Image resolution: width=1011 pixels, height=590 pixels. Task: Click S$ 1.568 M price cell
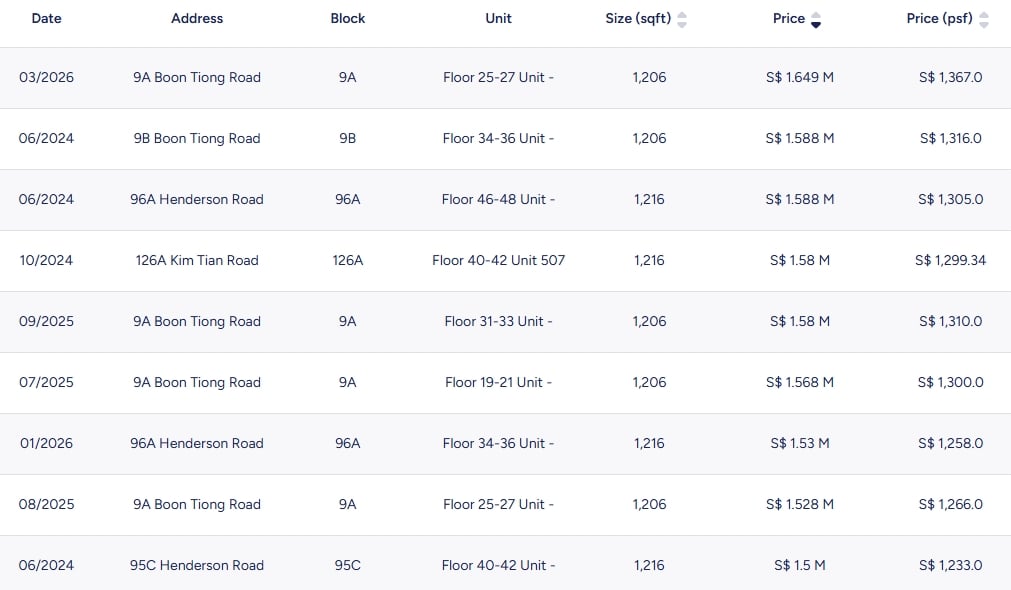click(799, 382)
